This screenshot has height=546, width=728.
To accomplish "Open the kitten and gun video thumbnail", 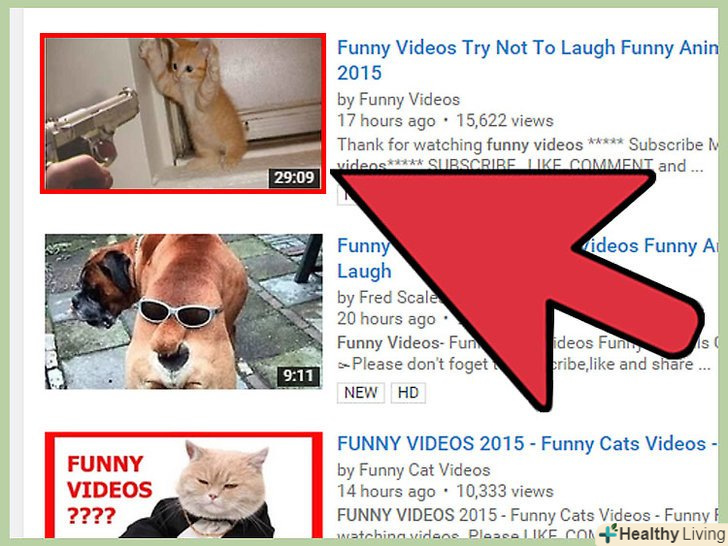I will pyautogui.click(x=183, y=113).
